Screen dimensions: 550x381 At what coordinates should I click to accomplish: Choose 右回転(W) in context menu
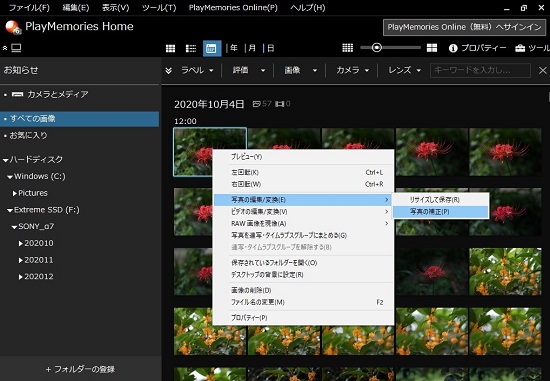tap(303, 184)
